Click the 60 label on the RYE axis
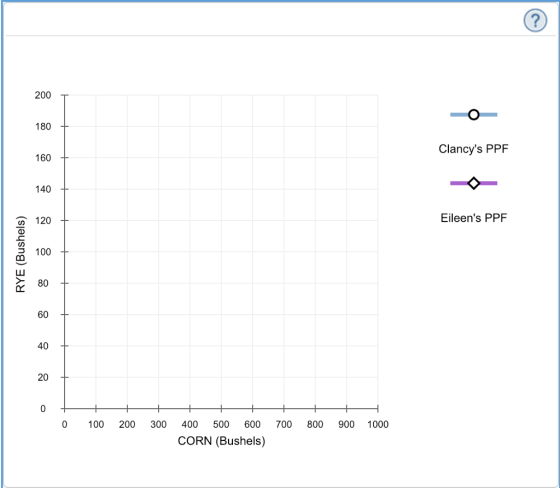 (x=43, y=314)
